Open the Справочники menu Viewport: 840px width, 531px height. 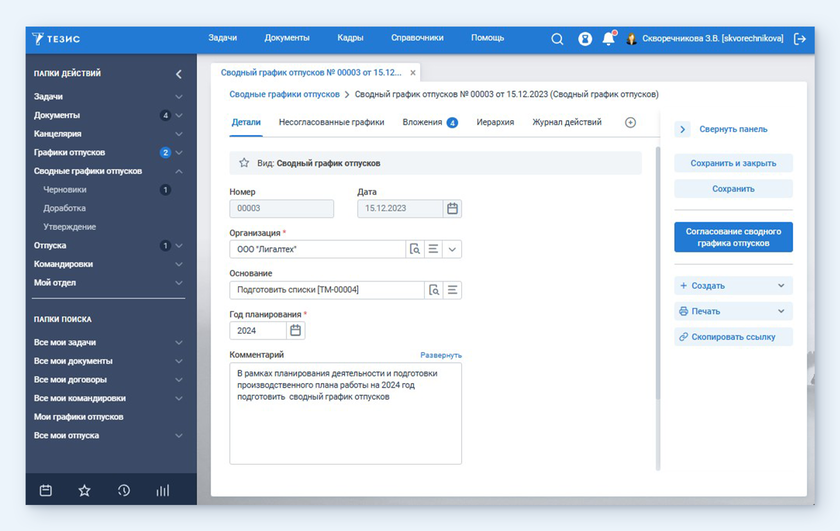pyautogui.click(x=417, y=38)
